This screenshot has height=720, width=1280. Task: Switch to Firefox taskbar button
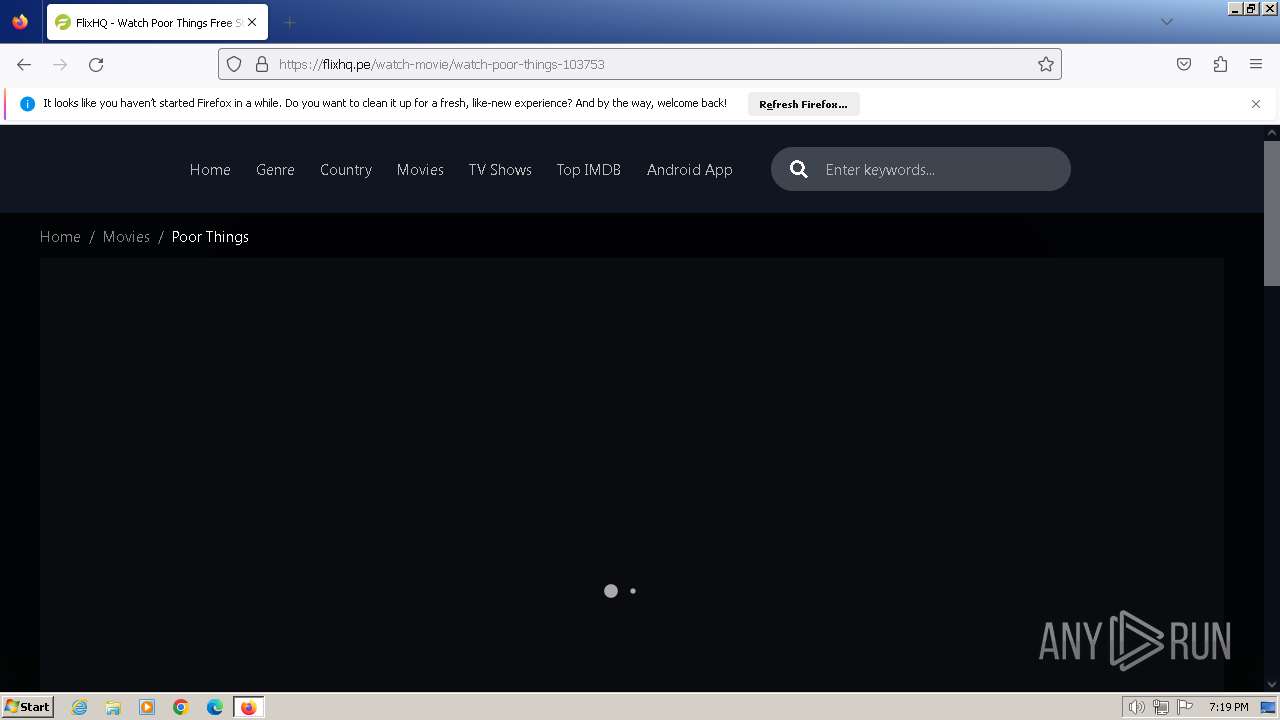pos(248,707)
